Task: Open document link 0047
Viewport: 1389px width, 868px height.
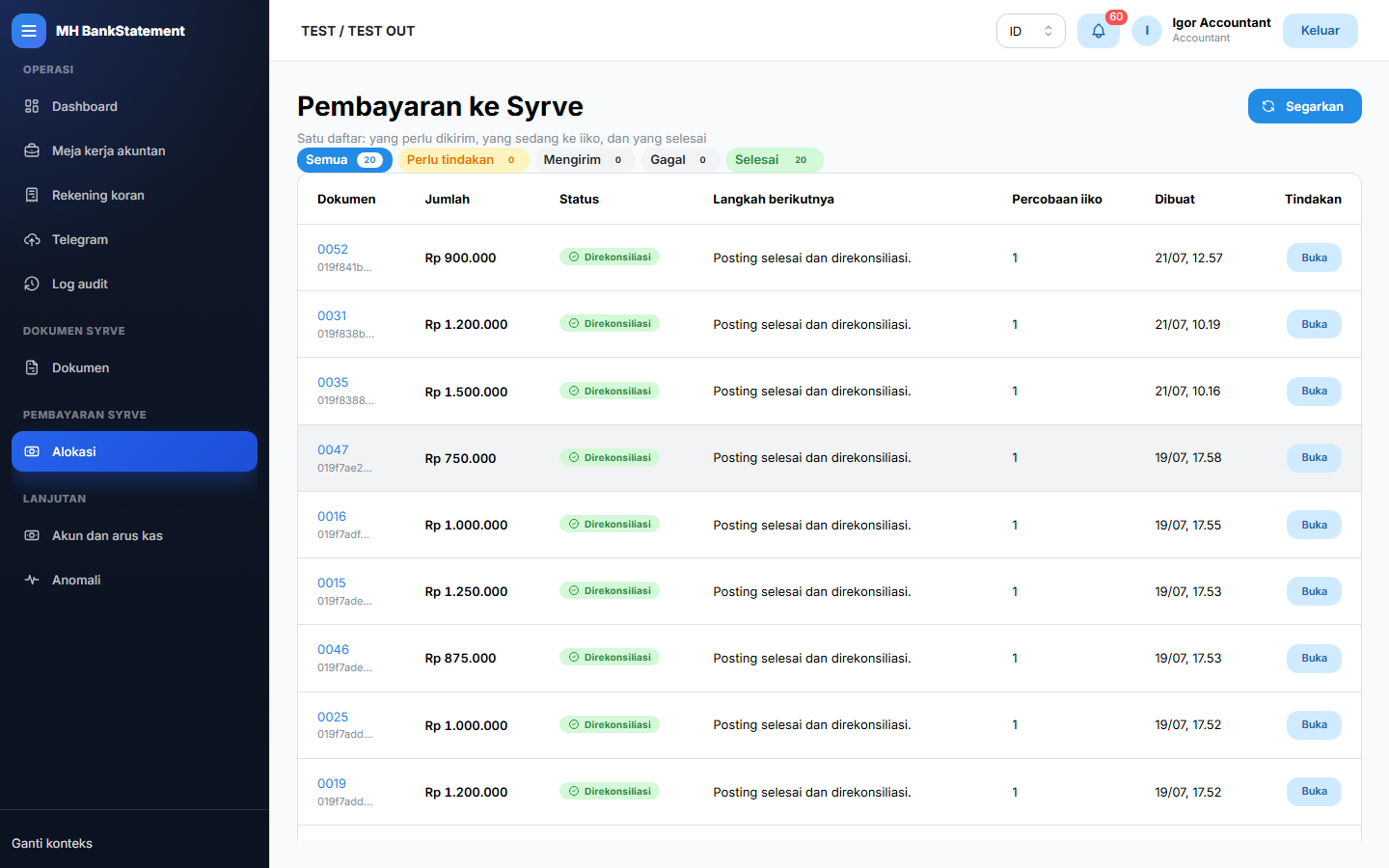Action: 333,449
